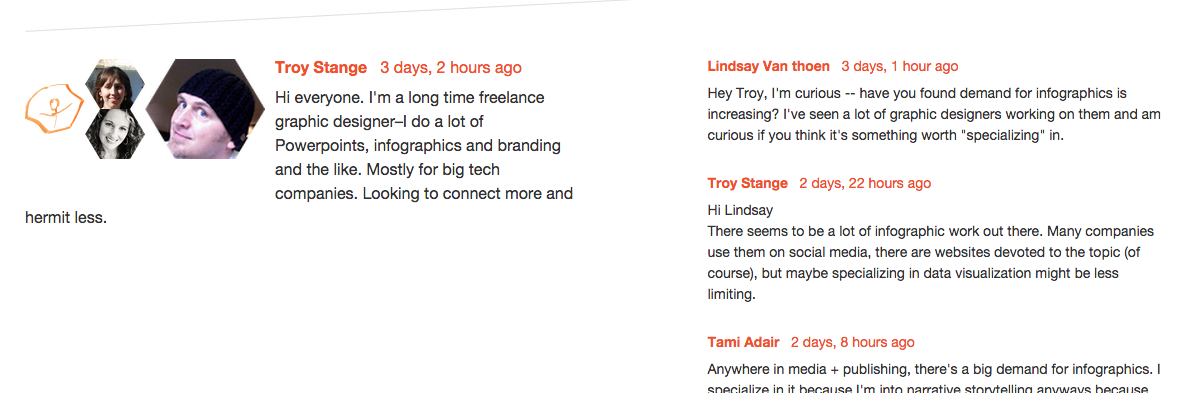1177x393 pixels.
Task: Click the thin divider line above the post
Action: coord(327,16)
